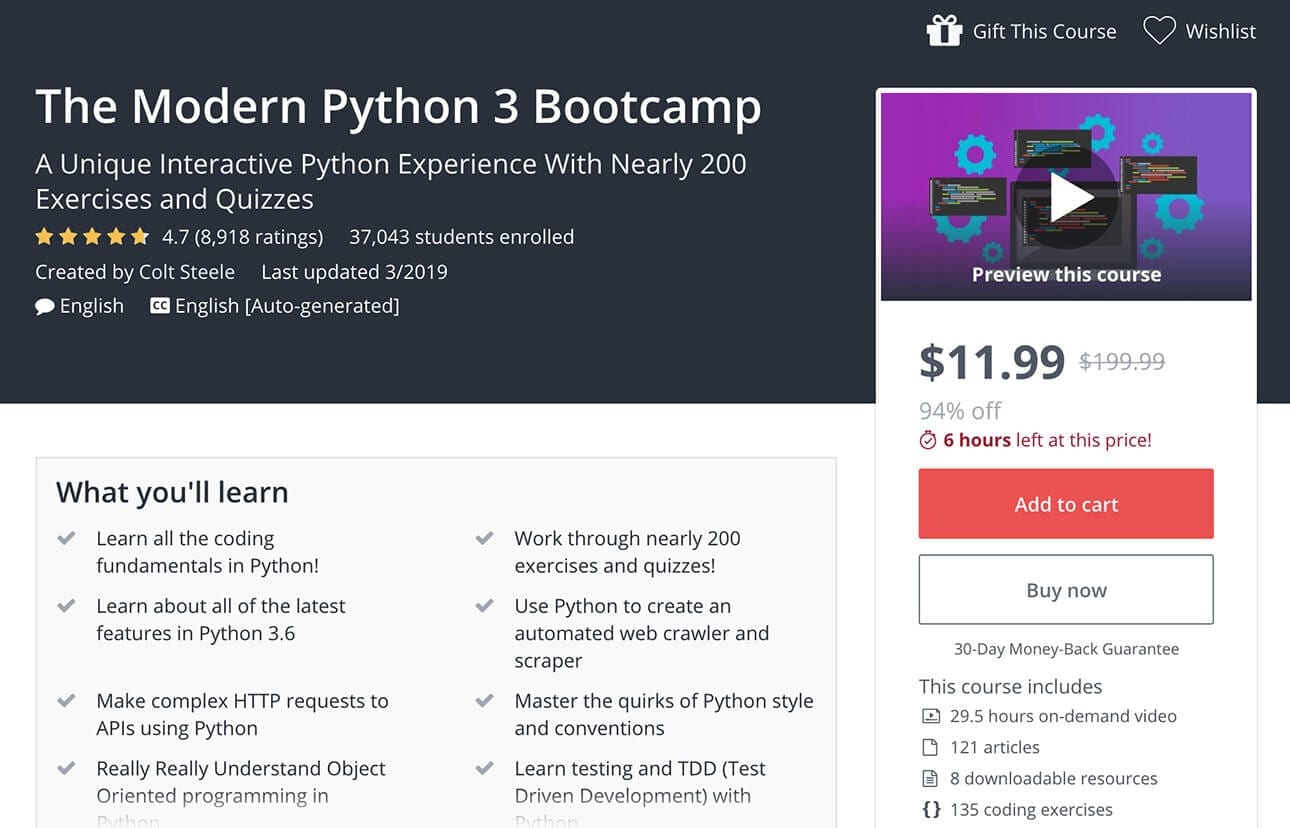The height and width of the screenshot is (828, 1290).
Task: Click the Wishlist heart icon
Action: 1159,31
